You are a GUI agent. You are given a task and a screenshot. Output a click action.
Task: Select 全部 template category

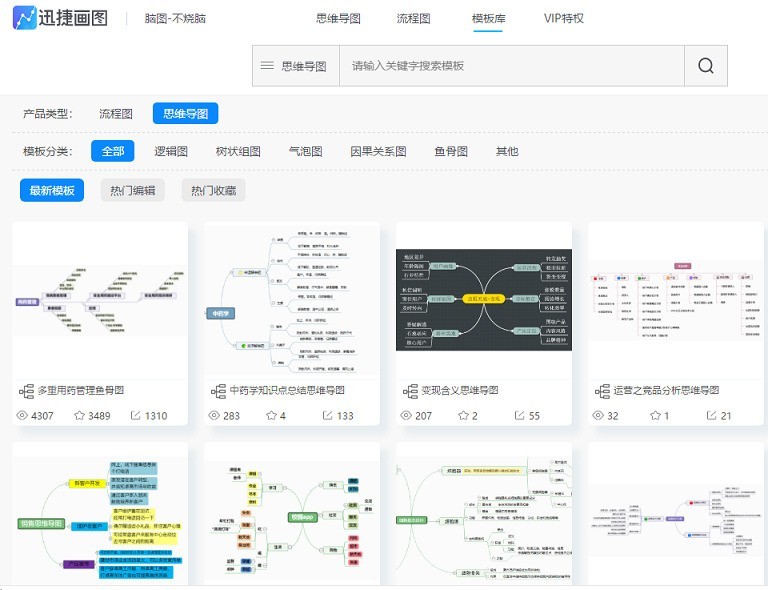(x=113, y=151)
